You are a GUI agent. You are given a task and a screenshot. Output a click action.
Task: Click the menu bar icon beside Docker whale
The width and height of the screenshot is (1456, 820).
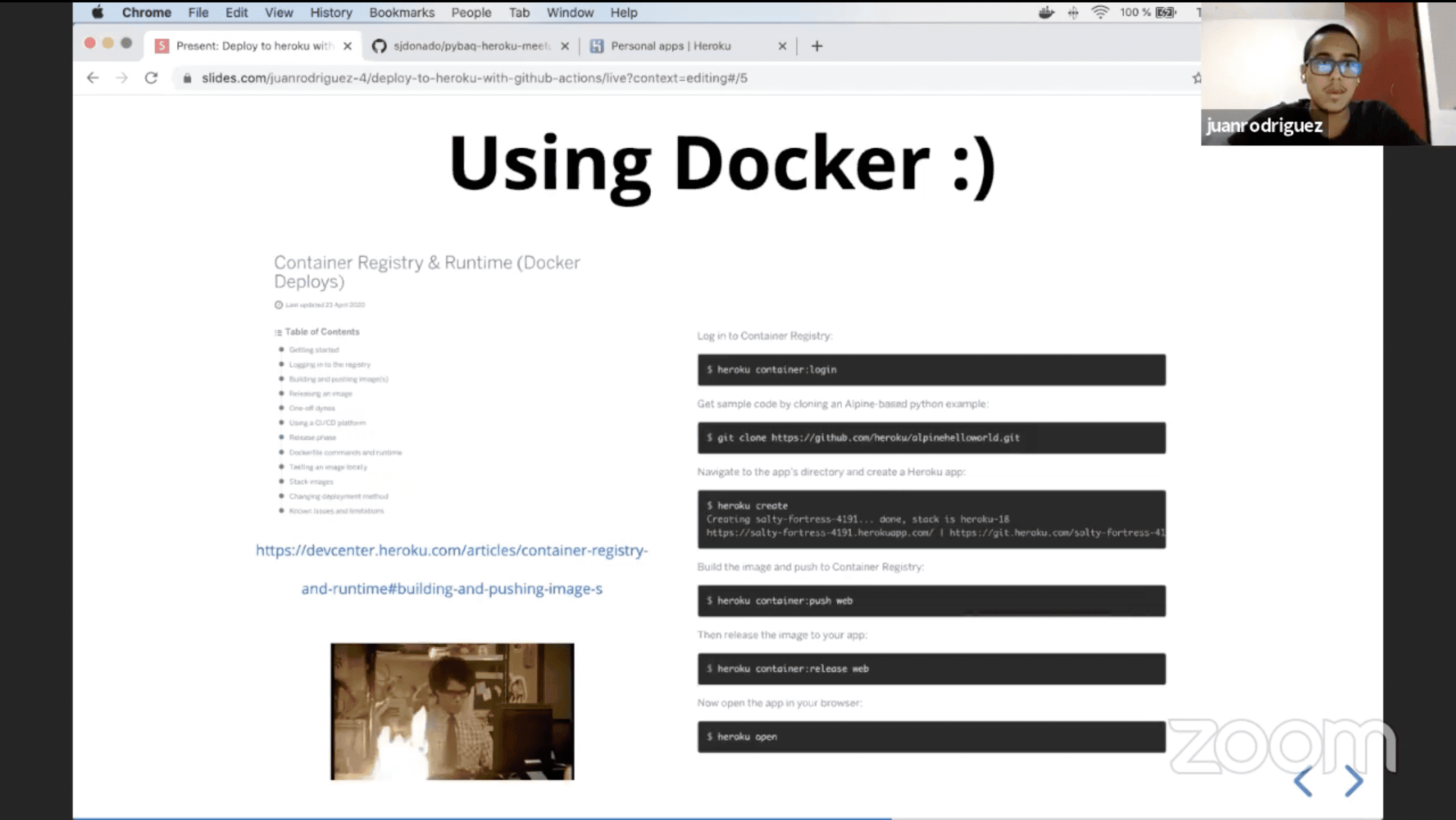point(1073,12)
